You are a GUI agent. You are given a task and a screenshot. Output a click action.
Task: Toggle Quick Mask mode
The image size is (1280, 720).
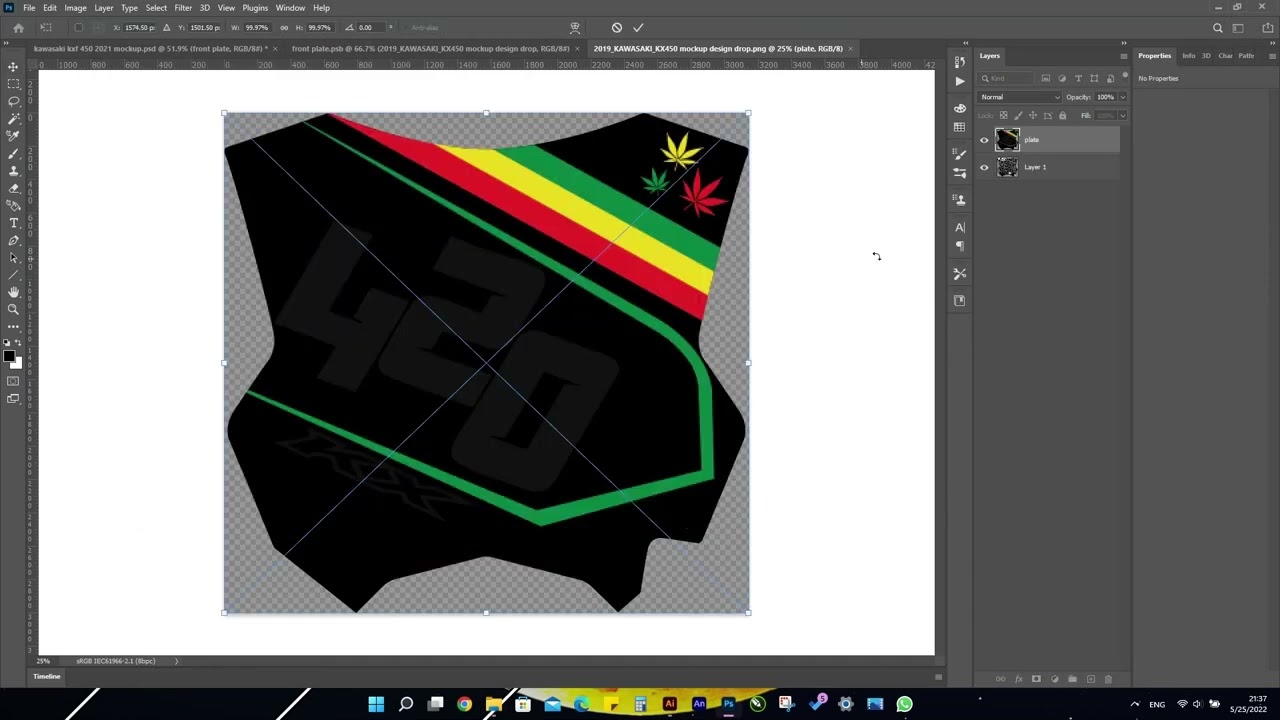(13, 381)
